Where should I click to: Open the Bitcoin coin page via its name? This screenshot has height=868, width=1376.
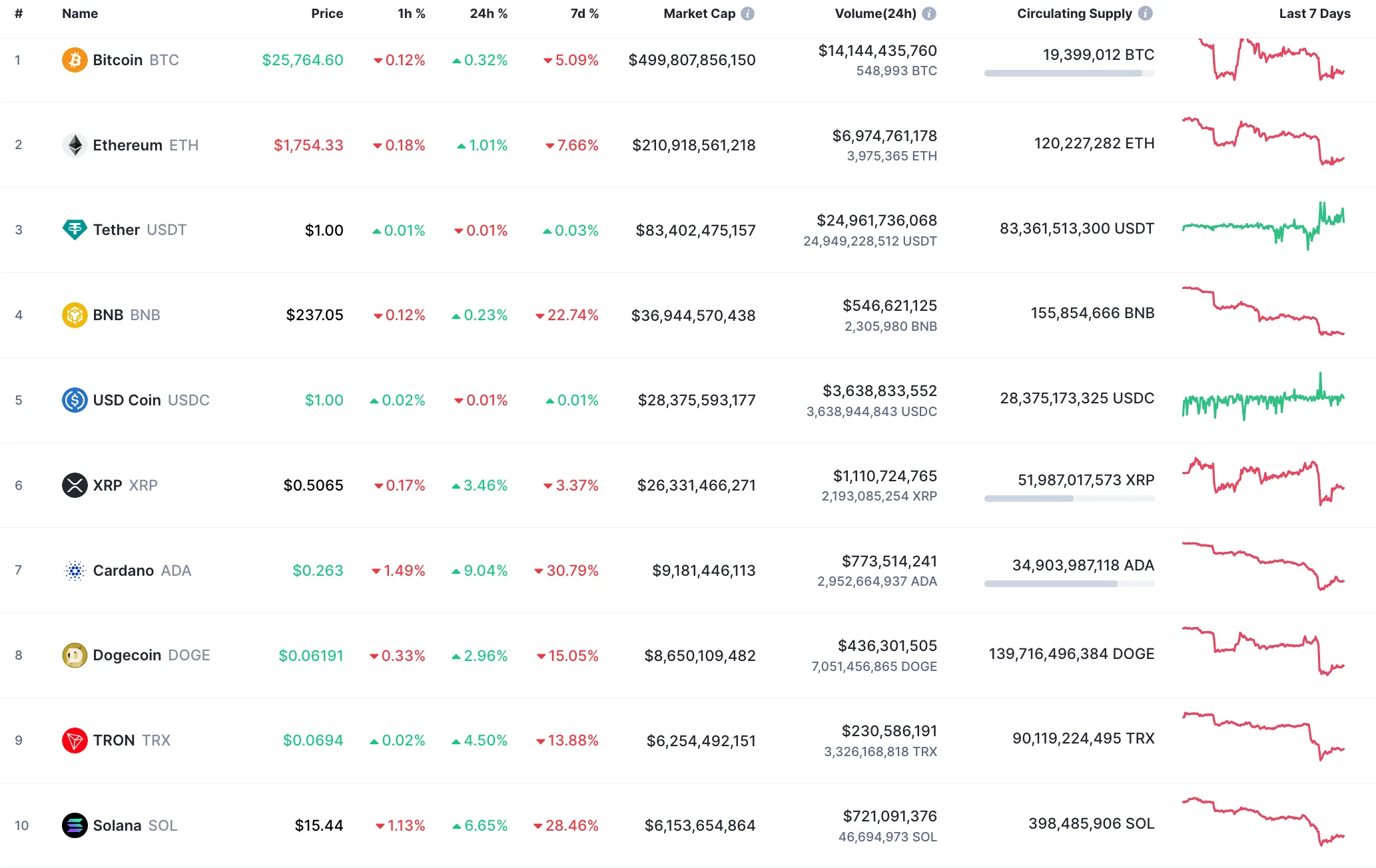119,60
